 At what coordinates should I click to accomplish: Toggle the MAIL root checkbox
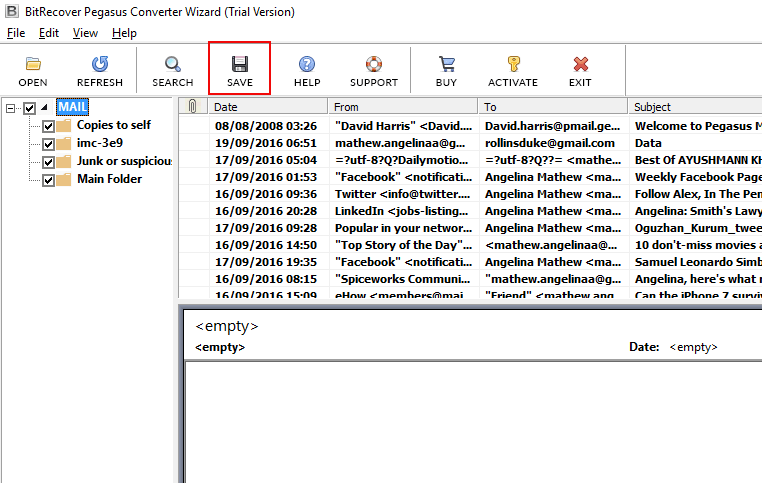(30, 108)
